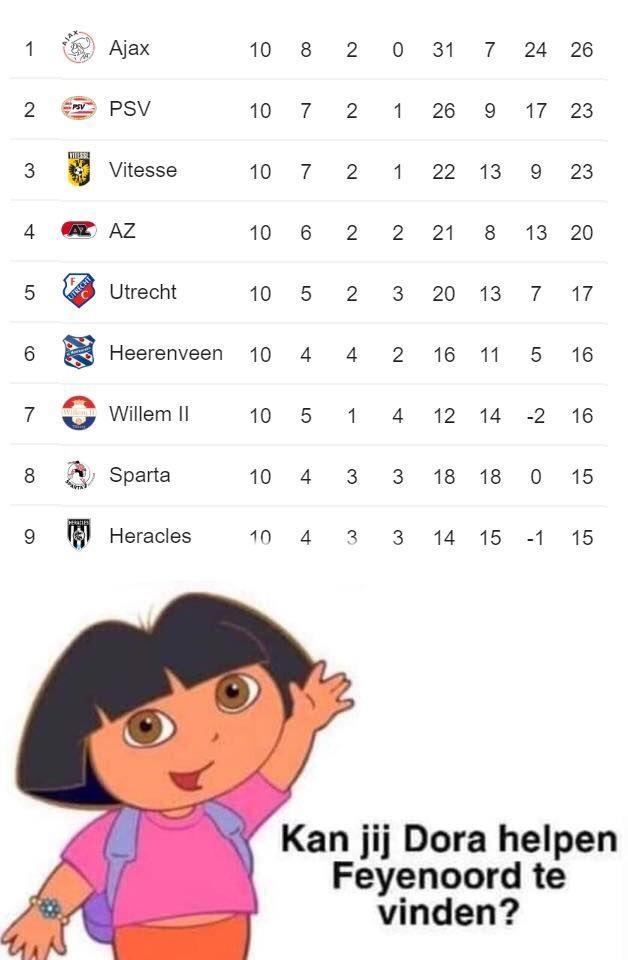Click Willem II's -2 goal difference
This screenshot has height=960, width=628.
pos(535,416)
